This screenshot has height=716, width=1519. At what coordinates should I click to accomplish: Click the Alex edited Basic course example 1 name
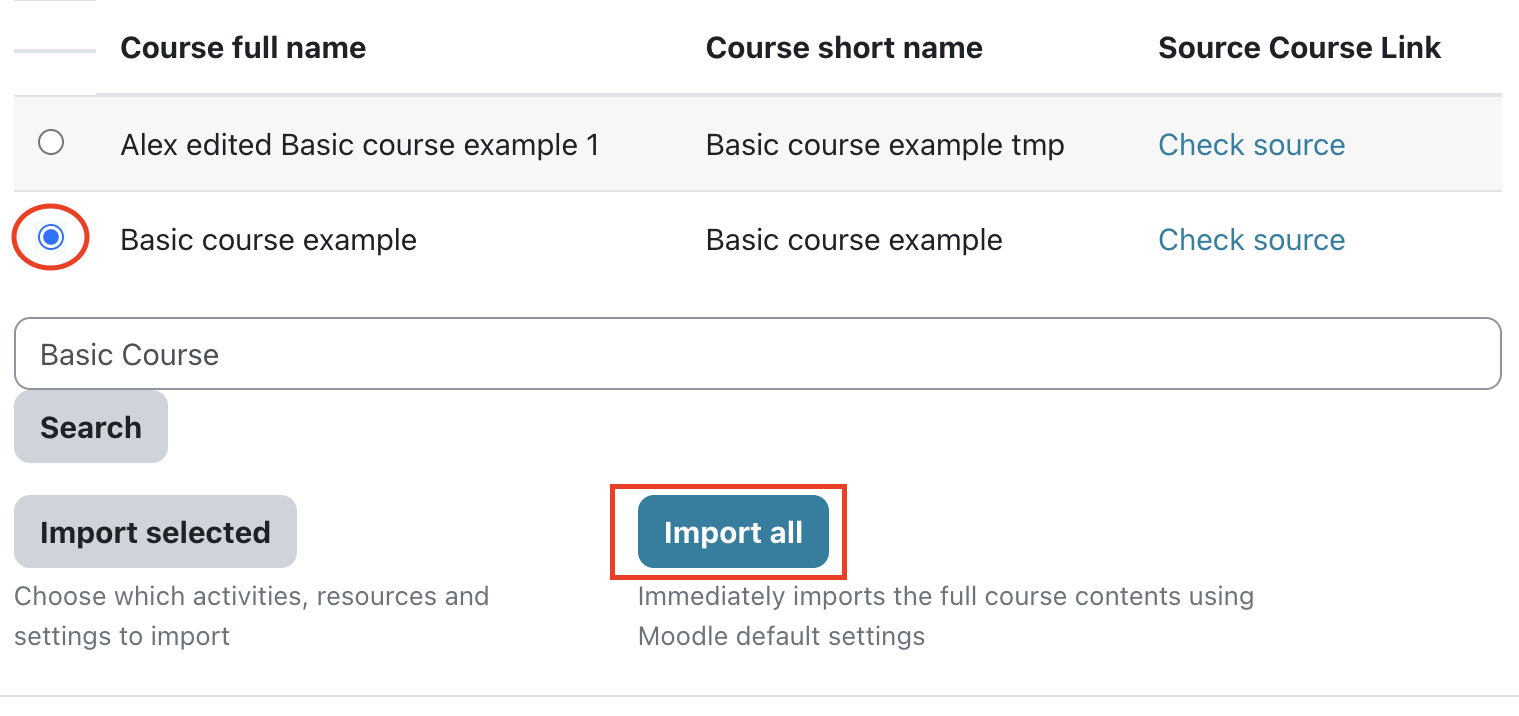click(359, 145)
